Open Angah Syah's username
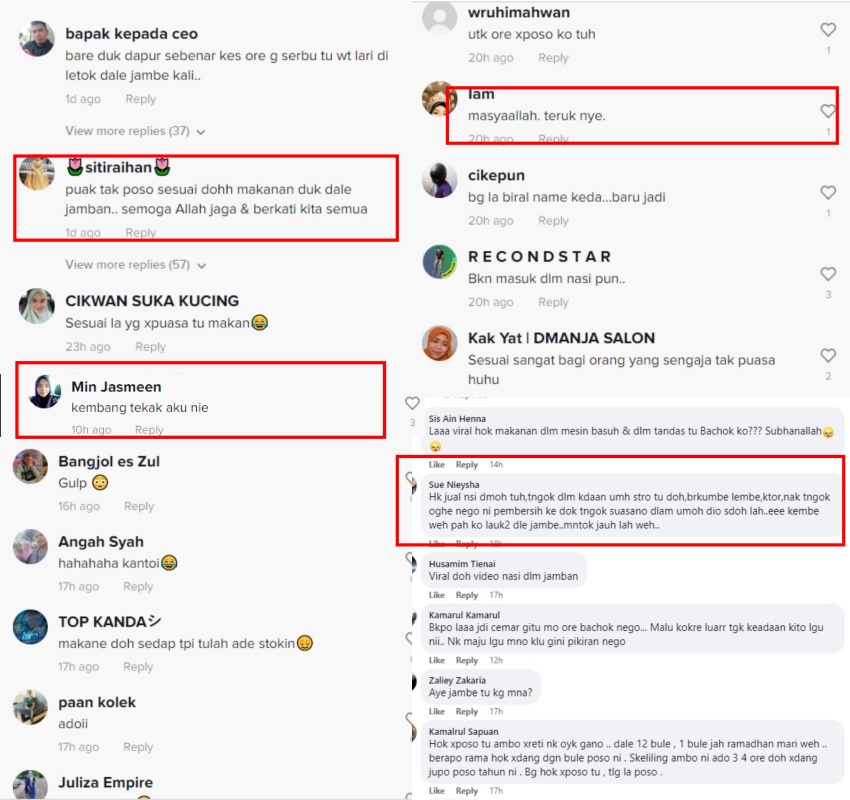This screenshot has height=800, width=850. point(101,541)
